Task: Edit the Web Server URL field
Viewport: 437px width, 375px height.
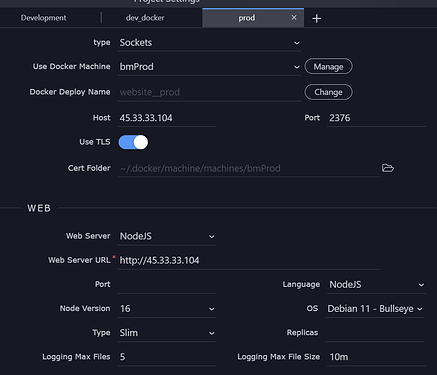Action: (248, 261)
